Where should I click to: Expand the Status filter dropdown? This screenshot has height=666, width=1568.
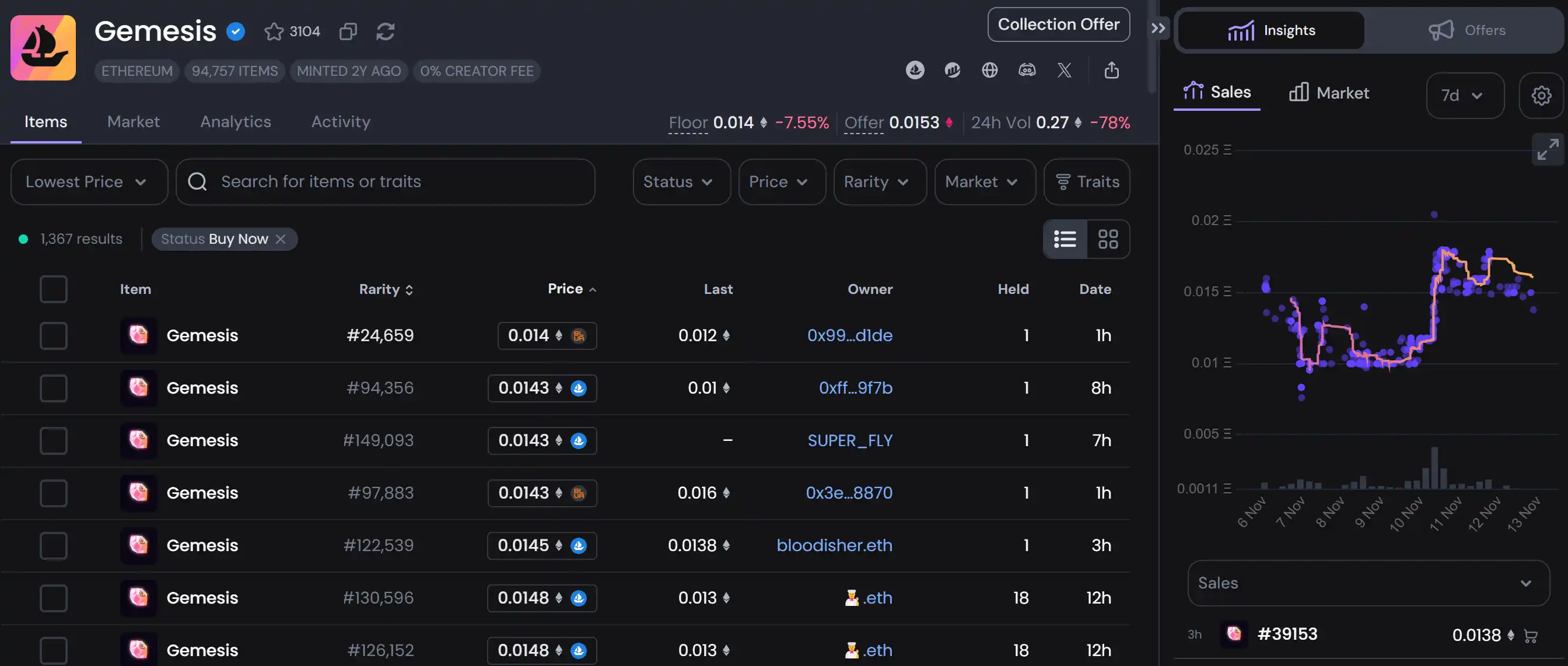tap(679, 182)
